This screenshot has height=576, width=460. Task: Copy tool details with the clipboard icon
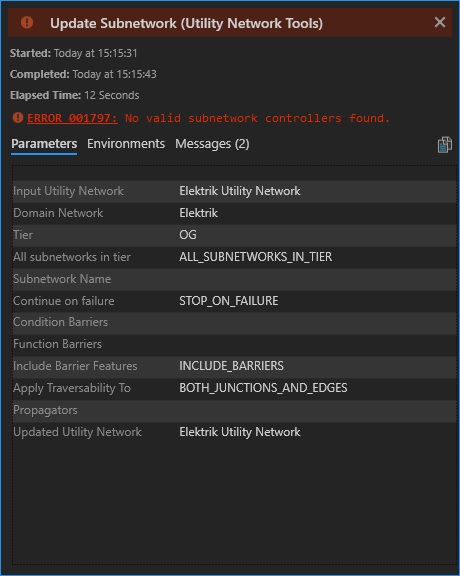(444, 144)
